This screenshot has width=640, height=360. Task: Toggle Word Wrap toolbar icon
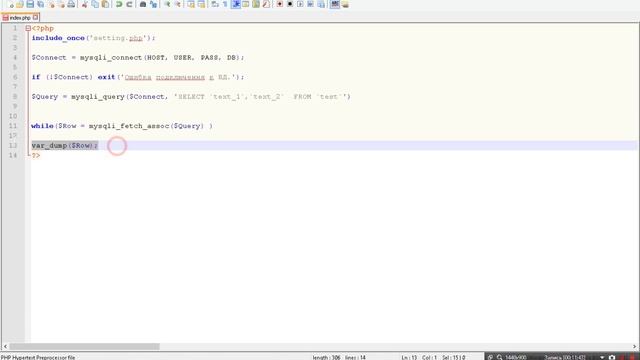click(215, 4)
